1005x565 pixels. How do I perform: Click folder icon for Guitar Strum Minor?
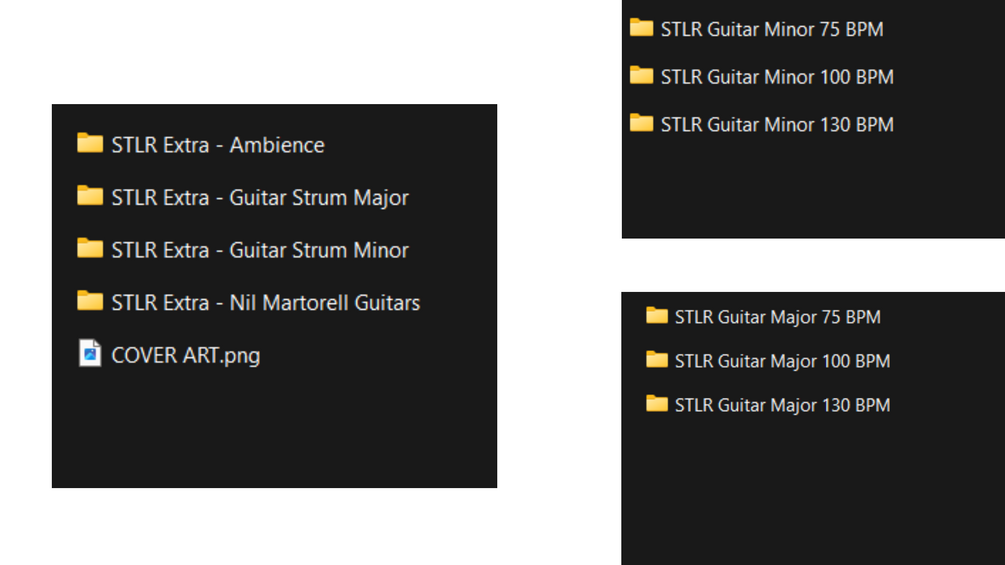click(90, 249)
